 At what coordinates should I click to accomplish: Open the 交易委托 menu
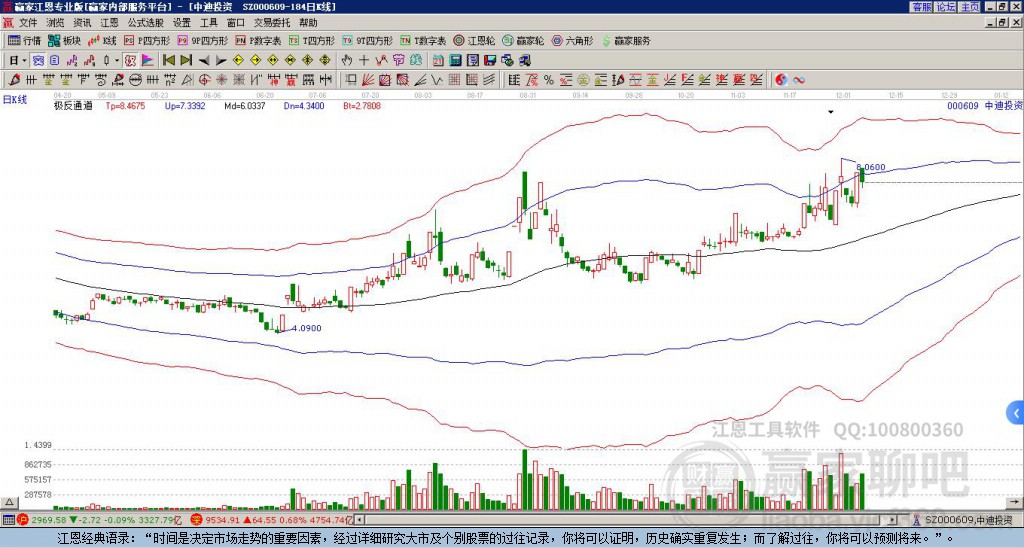point(272,23)
